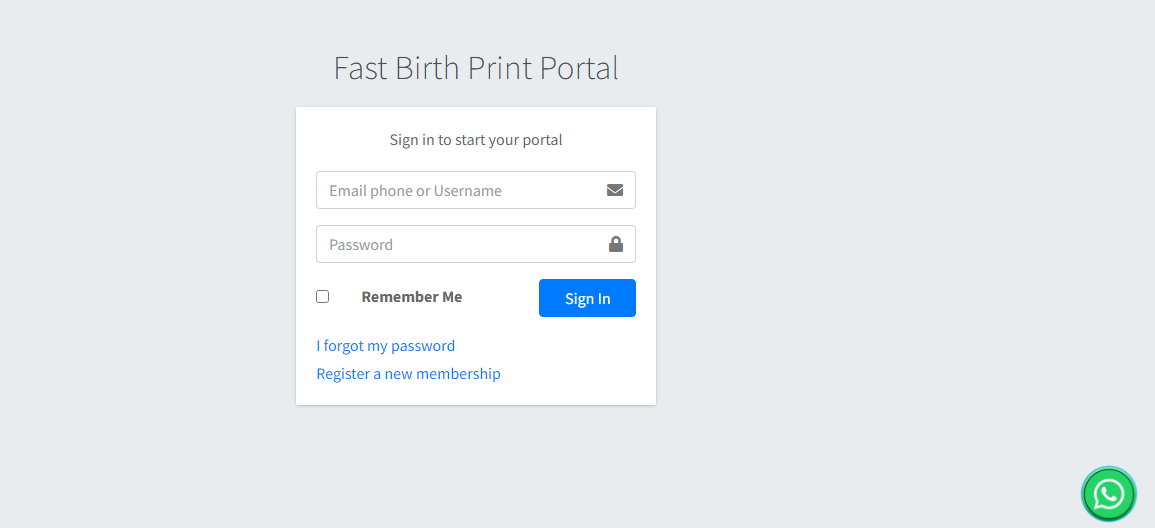Image resolution: width=1155 pixels, height=528 pixels.
Task: Click the word 'Fast' in page title
Action: (x=360, y=68)
